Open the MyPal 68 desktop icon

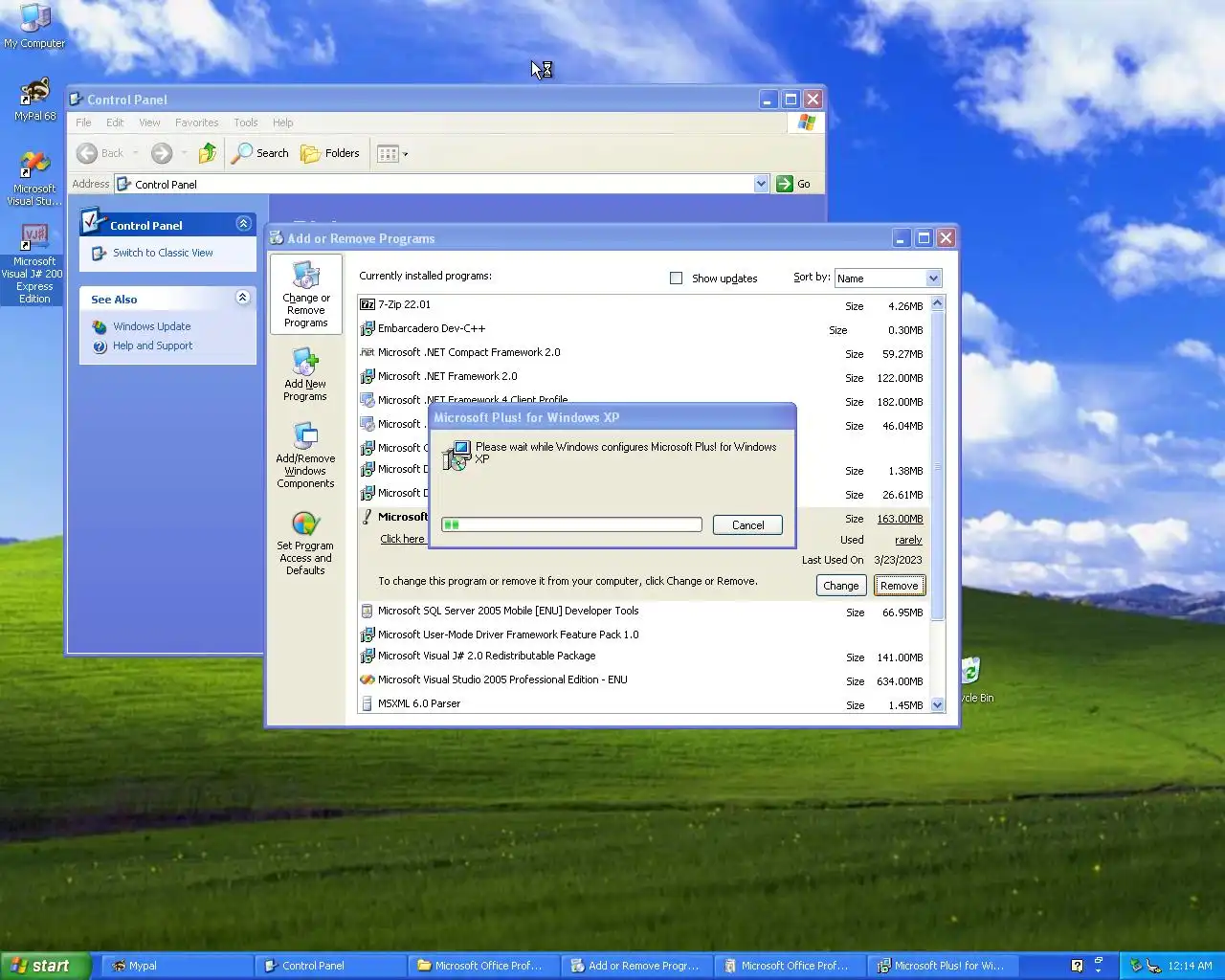(x=34, y=100)
